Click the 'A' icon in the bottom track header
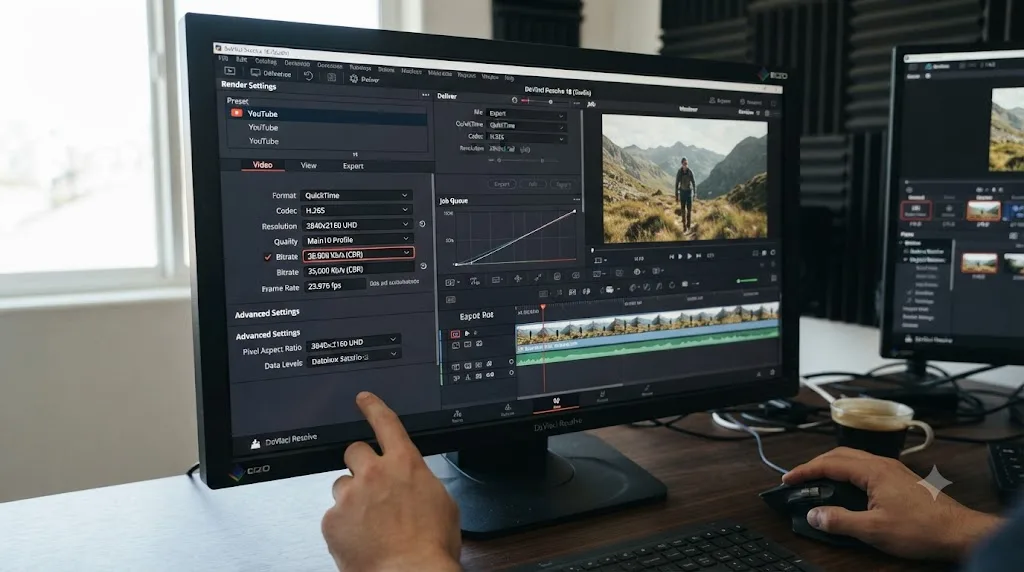 tap(468, 377)
